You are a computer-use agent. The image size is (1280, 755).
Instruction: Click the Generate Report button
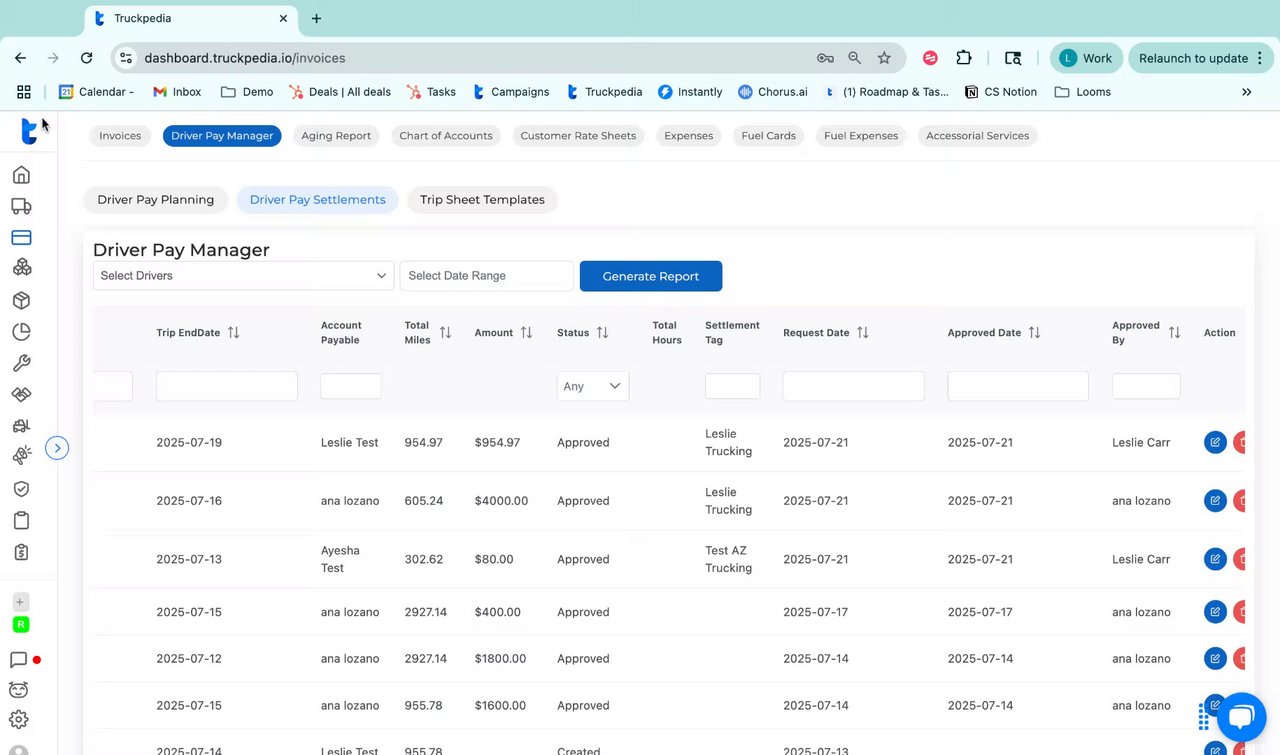click(650, 276)
